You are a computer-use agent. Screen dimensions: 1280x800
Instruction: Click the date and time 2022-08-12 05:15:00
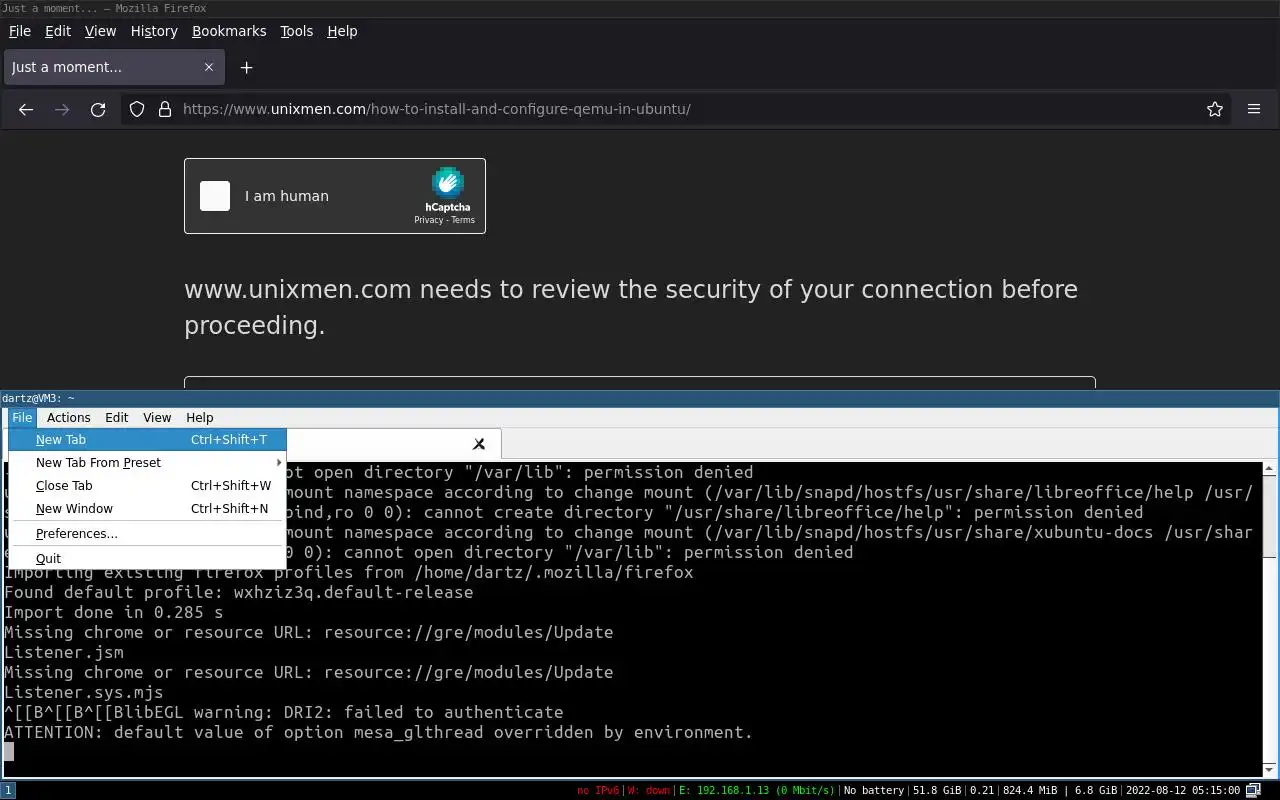[x=1183, y=790]
